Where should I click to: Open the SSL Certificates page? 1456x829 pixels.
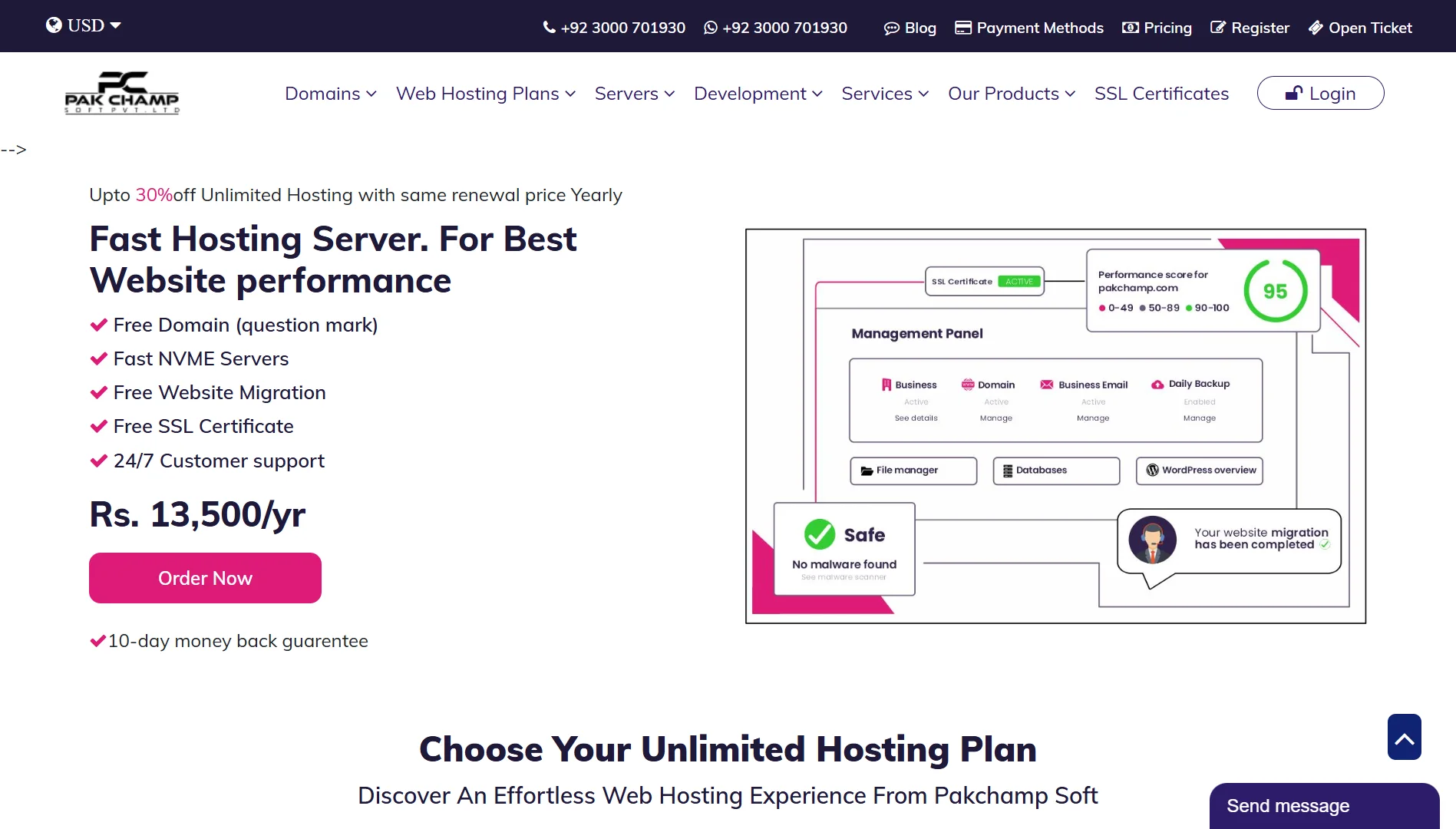point(1161,94)
